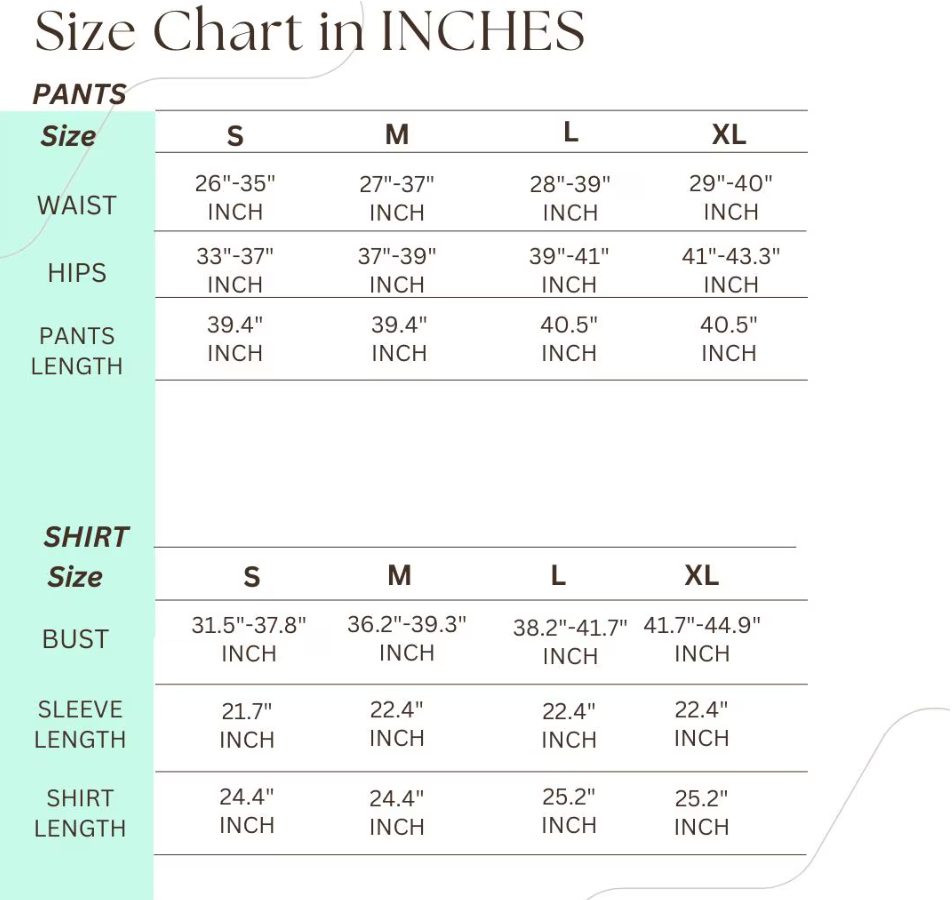Click the SHIRT section heading
The width and height of the screenshot is (952, 900).
[86, 537]
